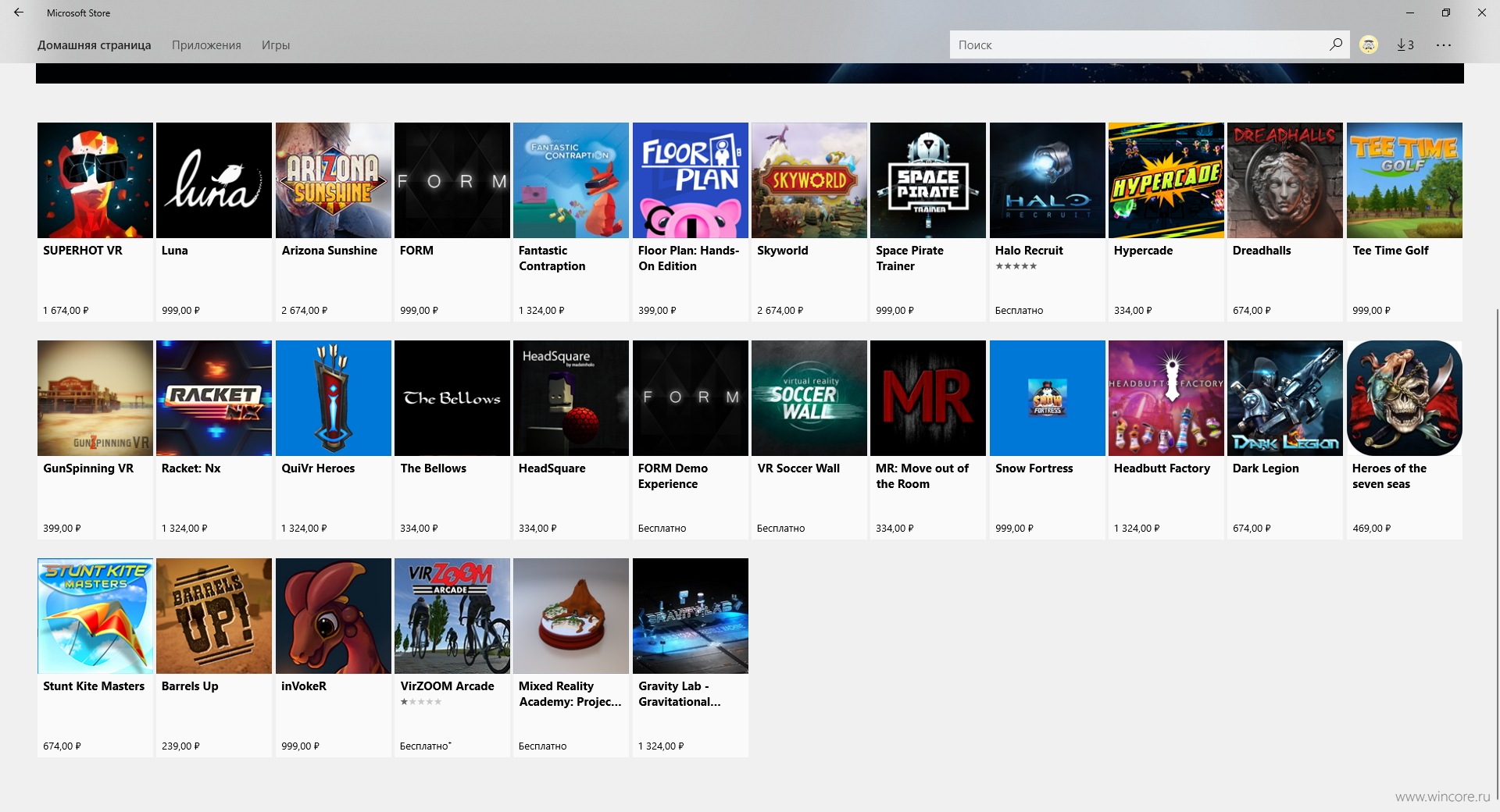Viewport: 1500px width, 812px height.
Task: Open Barrels Up game tile
Action: [214, 657]
